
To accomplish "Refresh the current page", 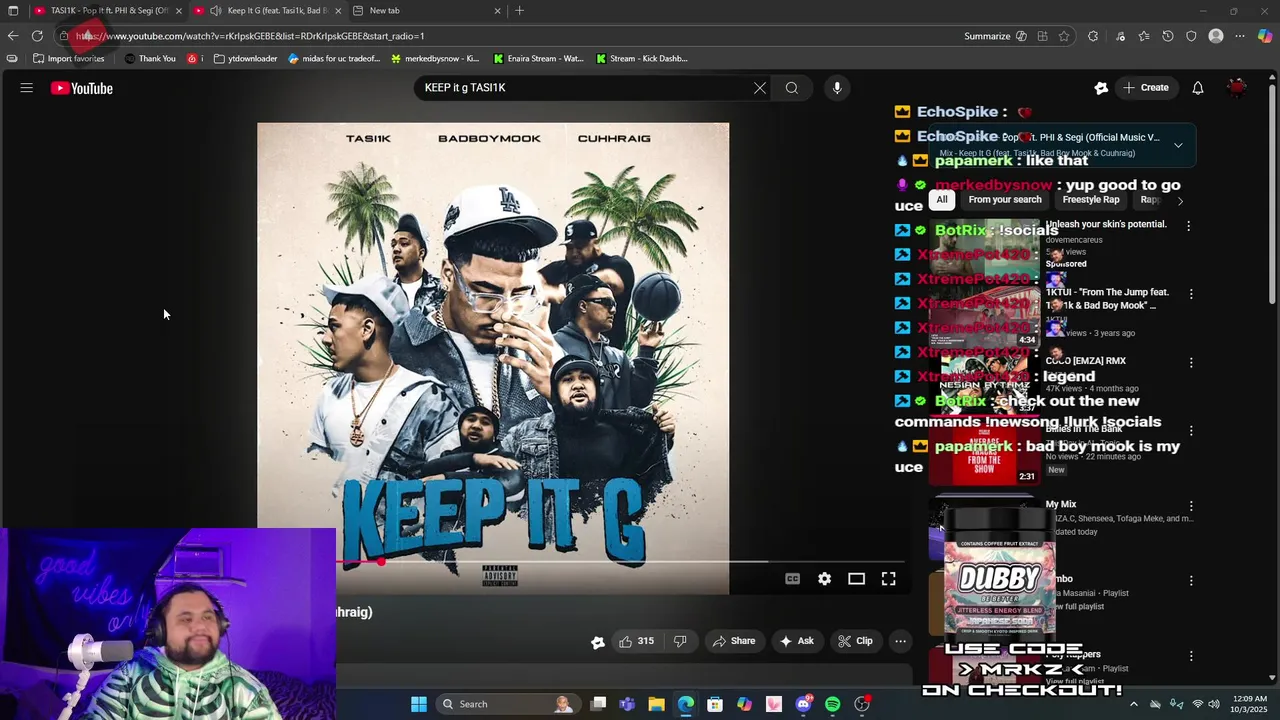I will (x=37, y=36).
